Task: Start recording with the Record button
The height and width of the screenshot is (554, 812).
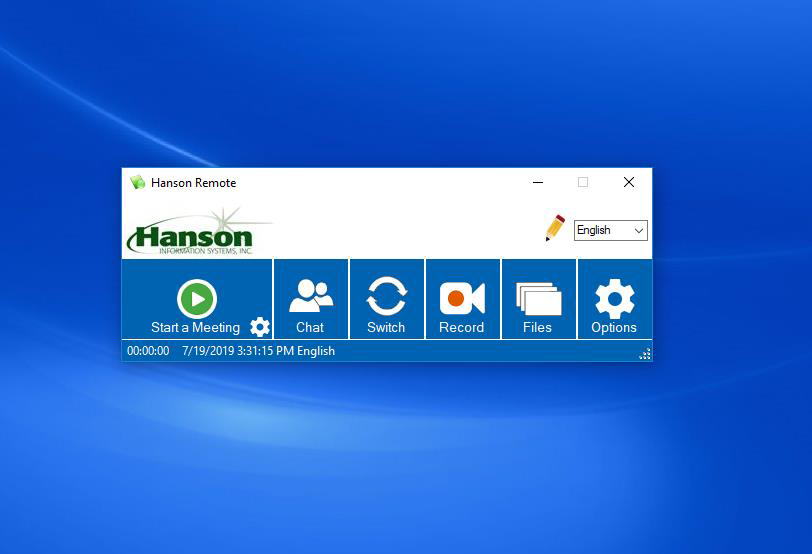Action: click(462, 299)
